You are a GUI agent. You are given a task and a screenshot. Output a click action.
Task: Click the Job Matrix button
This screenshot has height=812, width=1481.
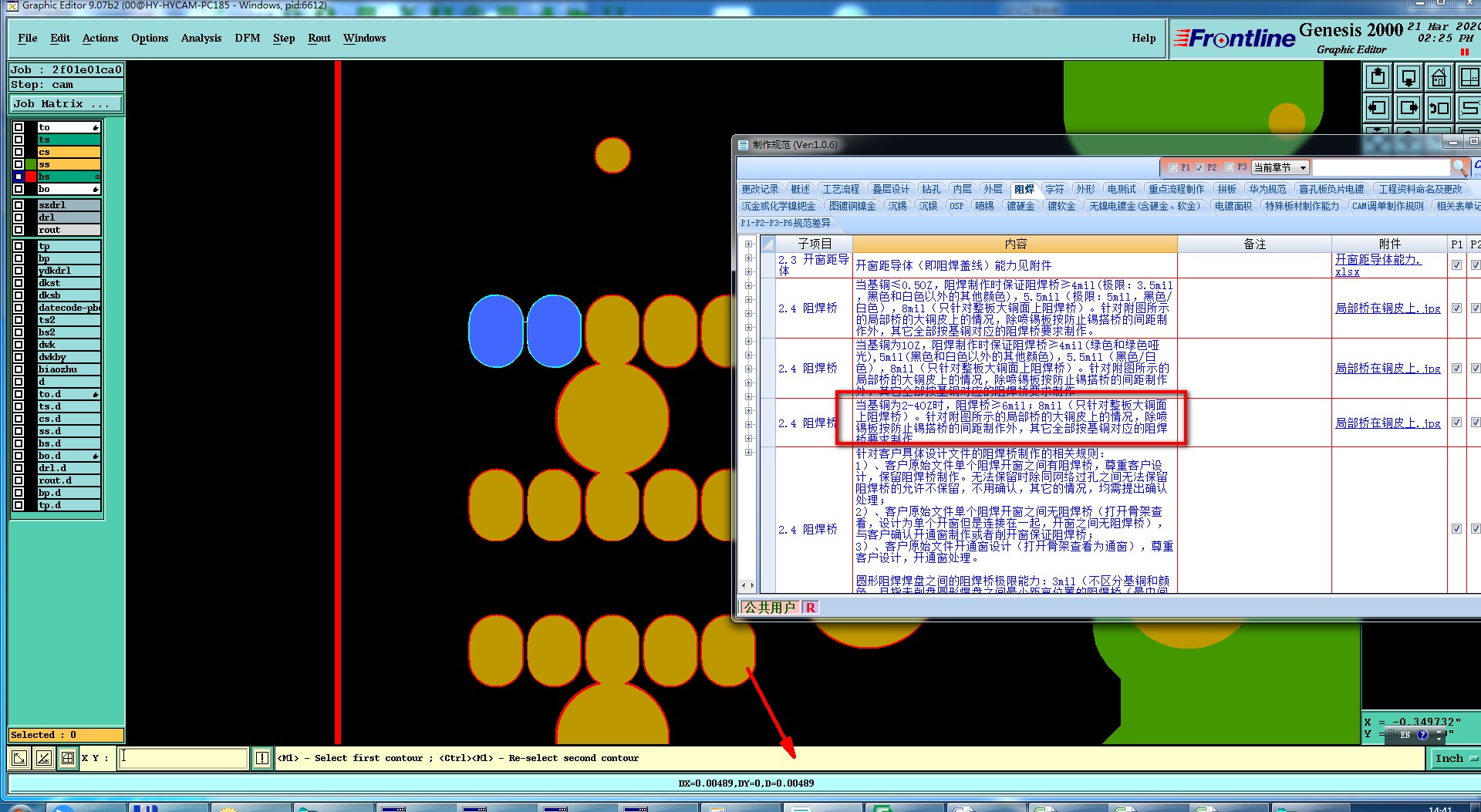[66, 103]
